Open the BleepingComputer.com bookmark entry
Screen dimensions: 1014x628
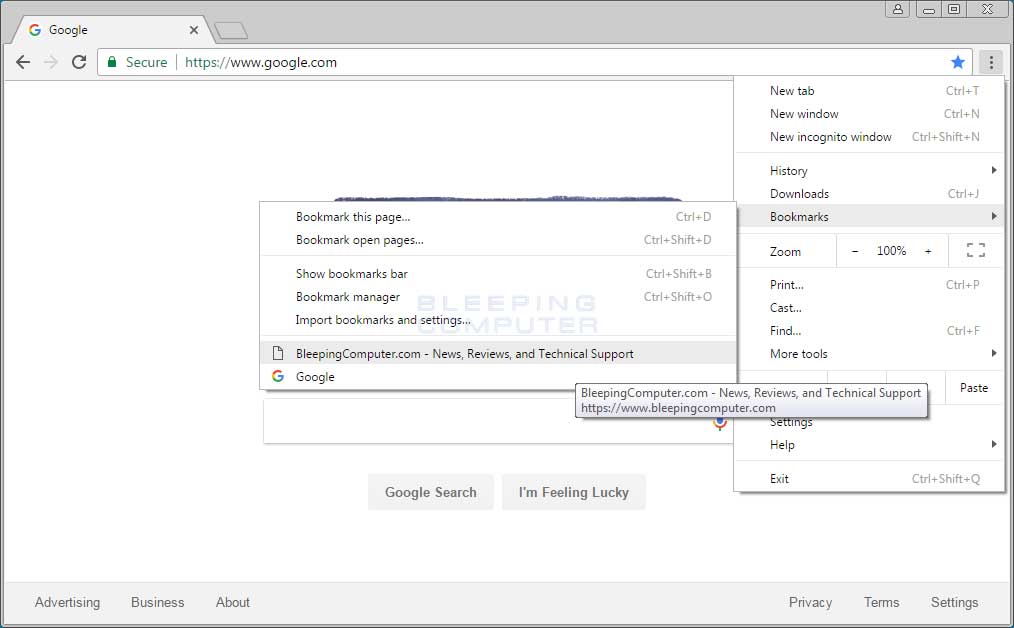click(498, 354)
